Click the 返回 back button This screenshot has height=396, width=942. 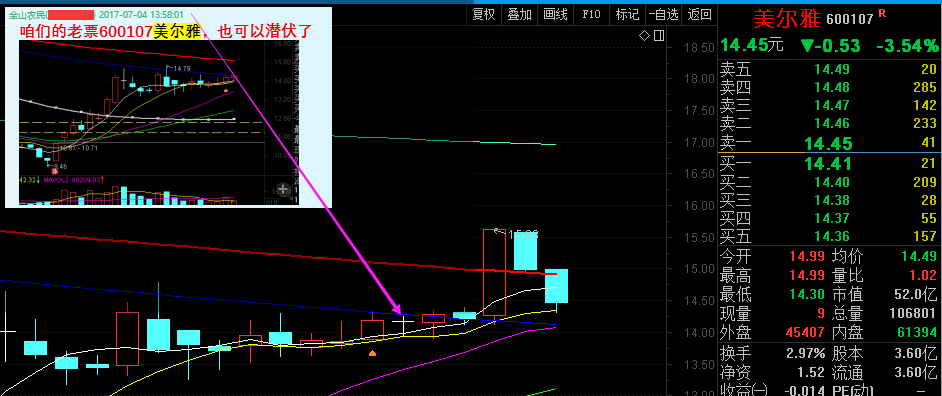pyautogui.click(x=699, y=15)
